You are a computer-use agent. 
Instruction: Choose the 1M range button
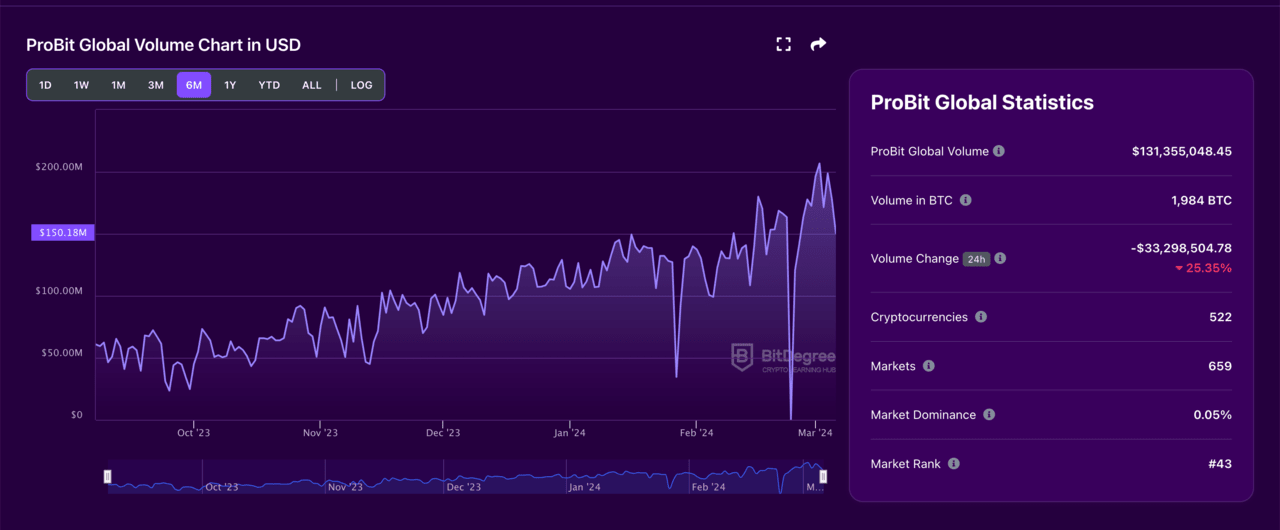point(118,85)
